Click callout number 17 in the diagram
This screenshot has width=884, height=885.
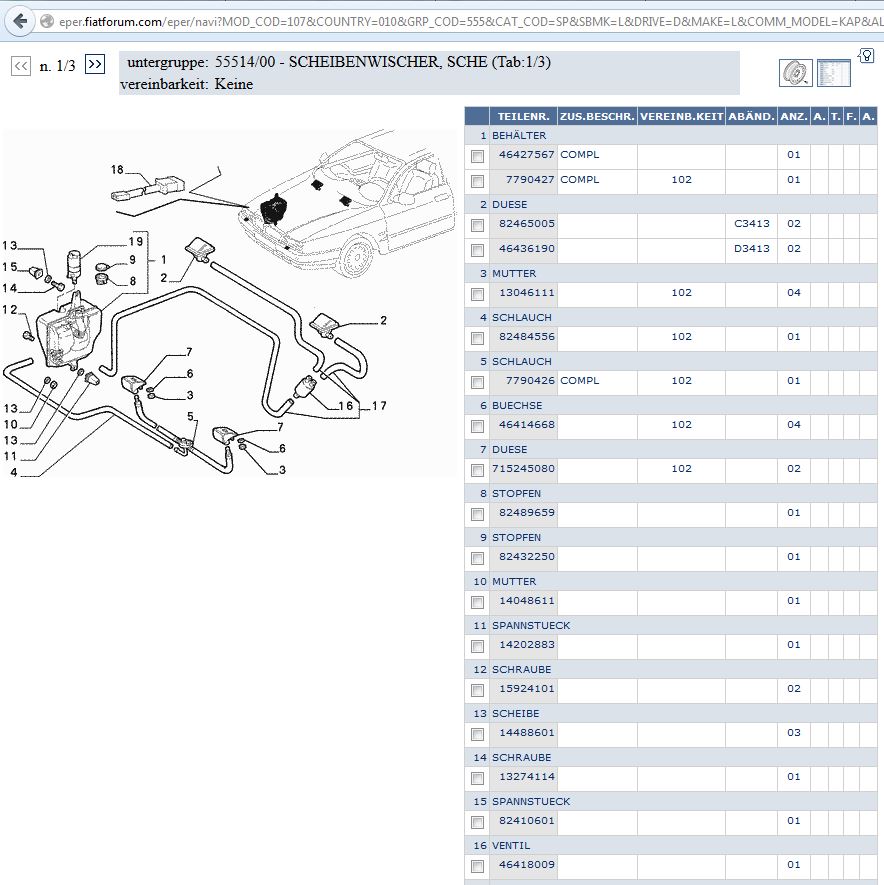click(379, 406)
